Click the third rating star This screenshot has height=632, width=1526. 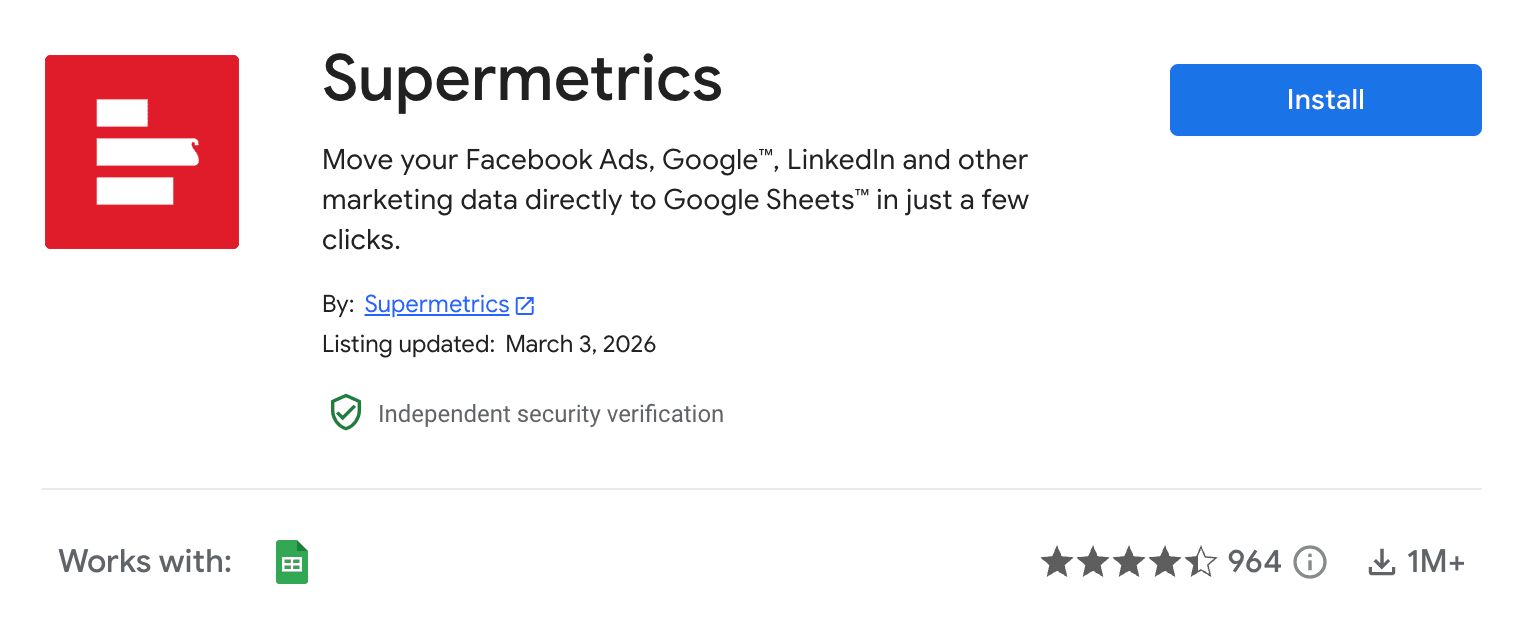tap(1129, 563)
